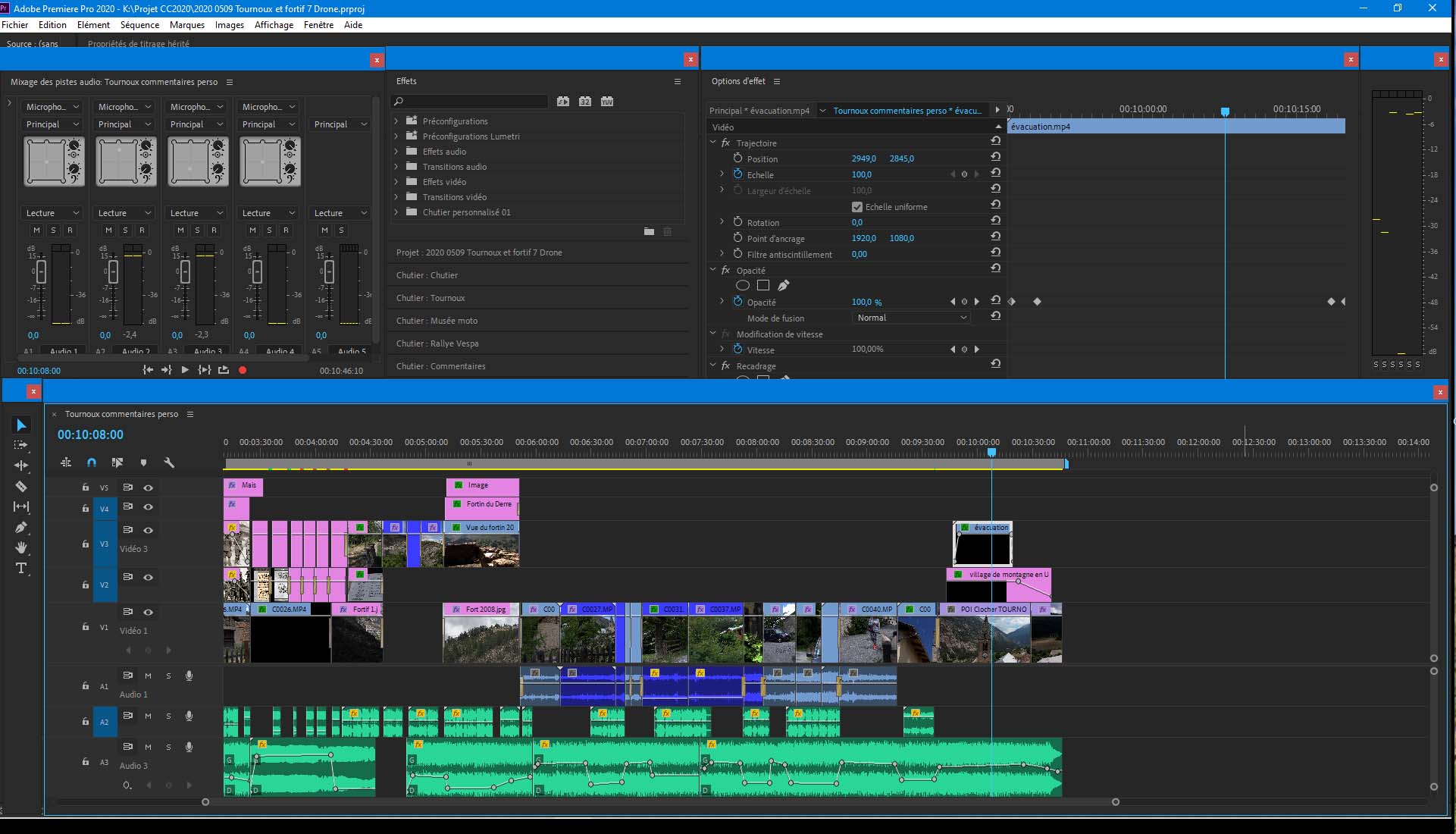
Task: Open the Chutier : Tournoux panel
Action: coord(431,298)
